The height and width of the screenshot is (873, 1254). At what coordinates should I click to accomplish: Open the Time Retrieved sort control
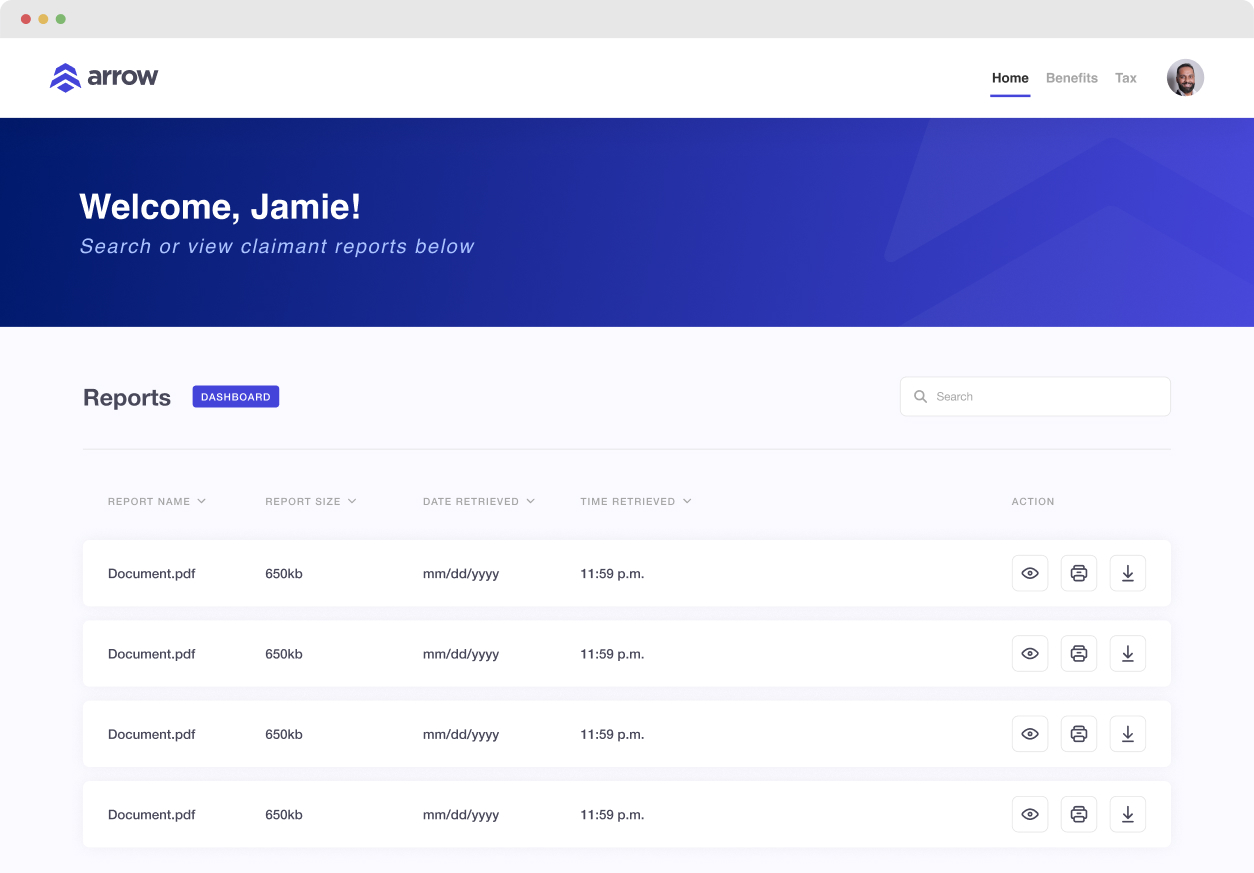[687, 501]
